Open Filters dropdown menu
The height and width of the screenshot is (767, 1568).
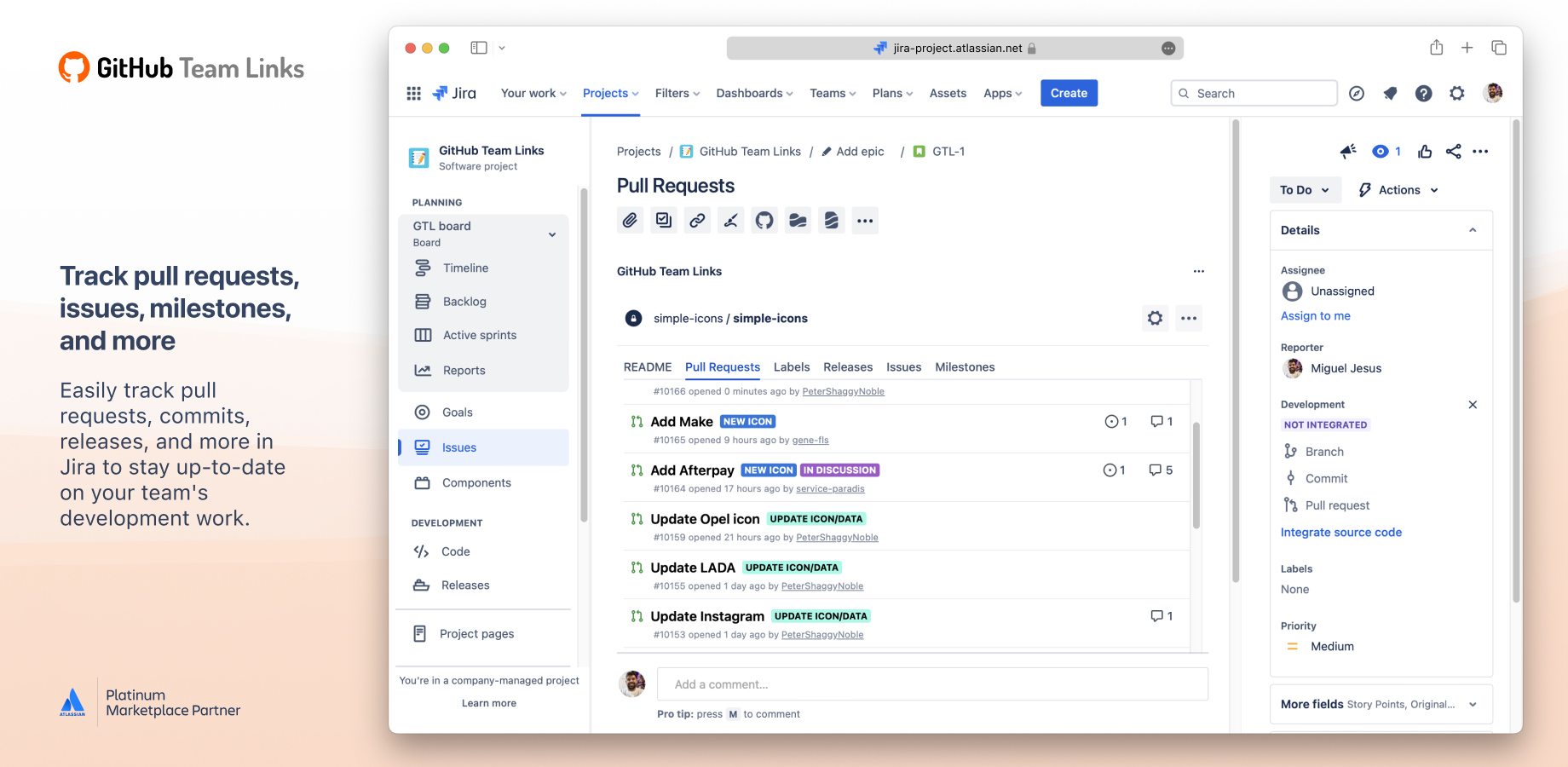click(x=677, y=94)
